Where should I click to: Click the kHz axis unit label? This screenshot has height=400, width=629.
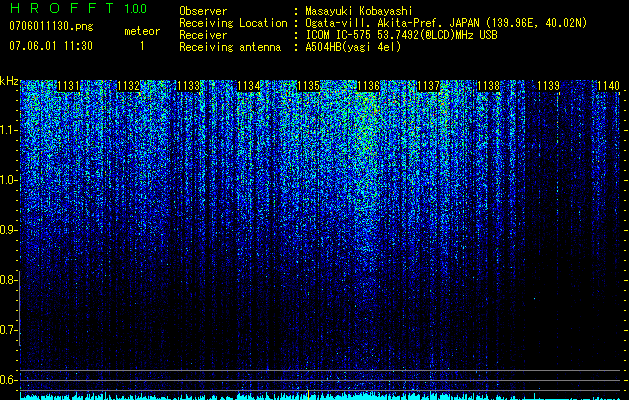tap(9, 81)
